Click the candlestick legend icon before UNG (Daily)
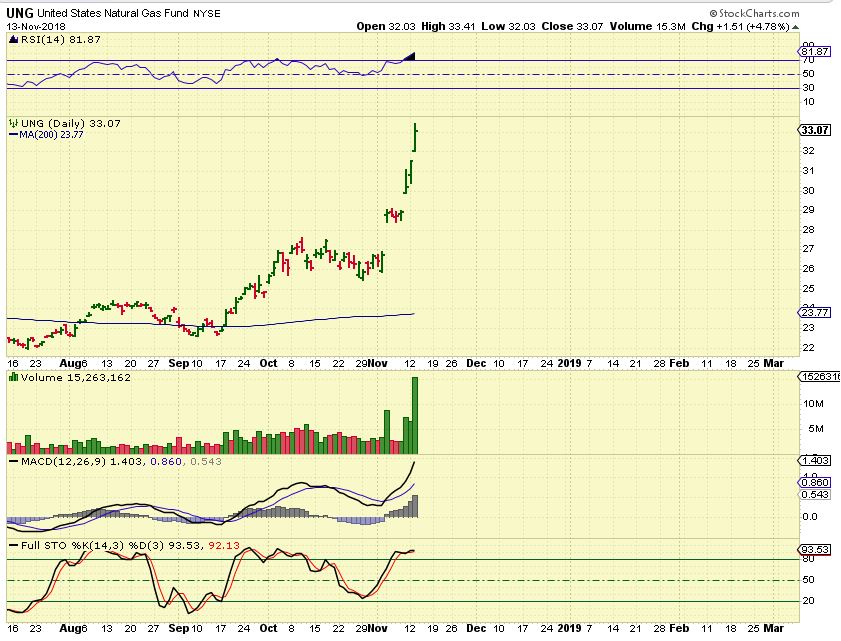 14,123
